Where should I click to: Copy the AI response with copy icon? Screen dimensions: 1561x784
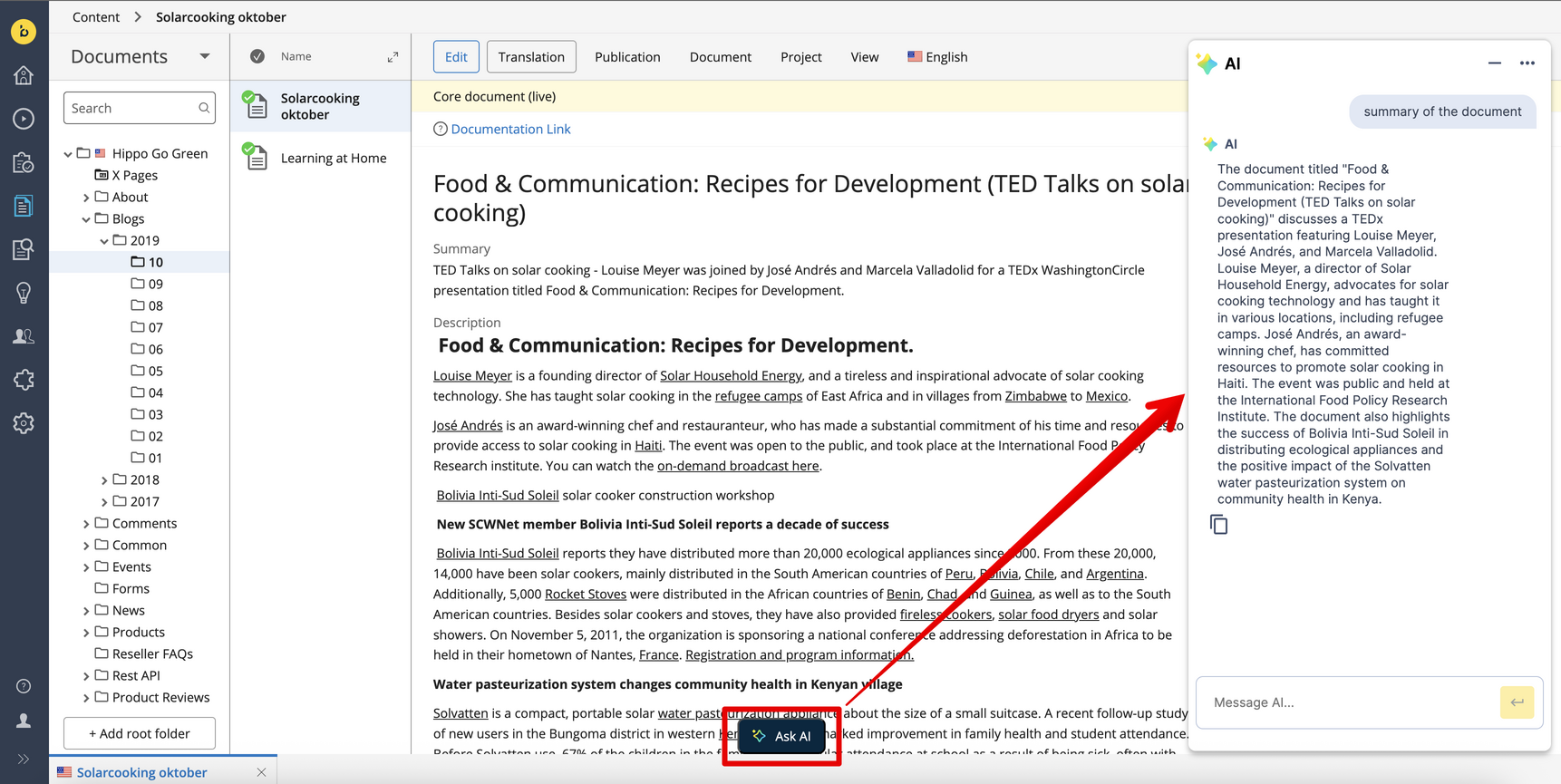click(x=1218, y=525)
